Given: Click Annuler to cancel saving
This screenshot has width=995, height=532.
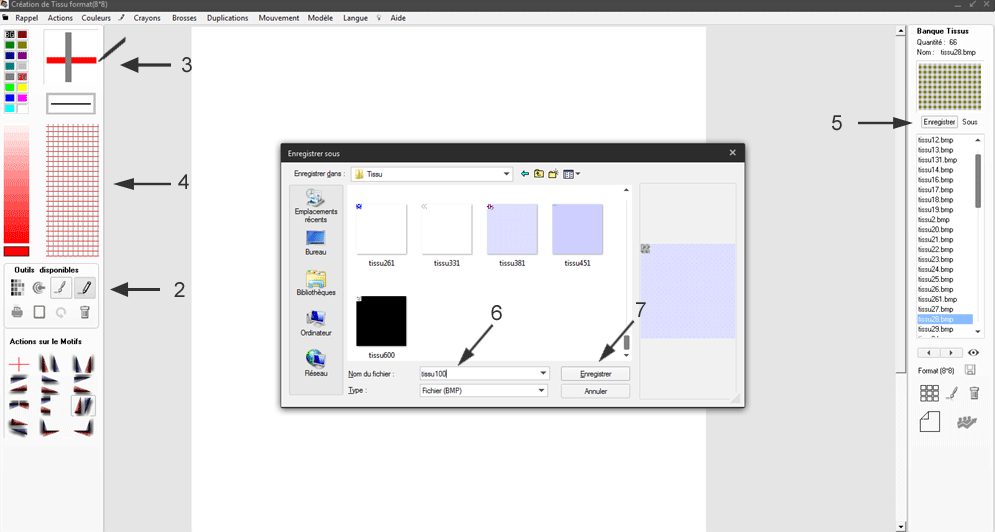Looking at the screenshot, I should [x=595, y=391].
